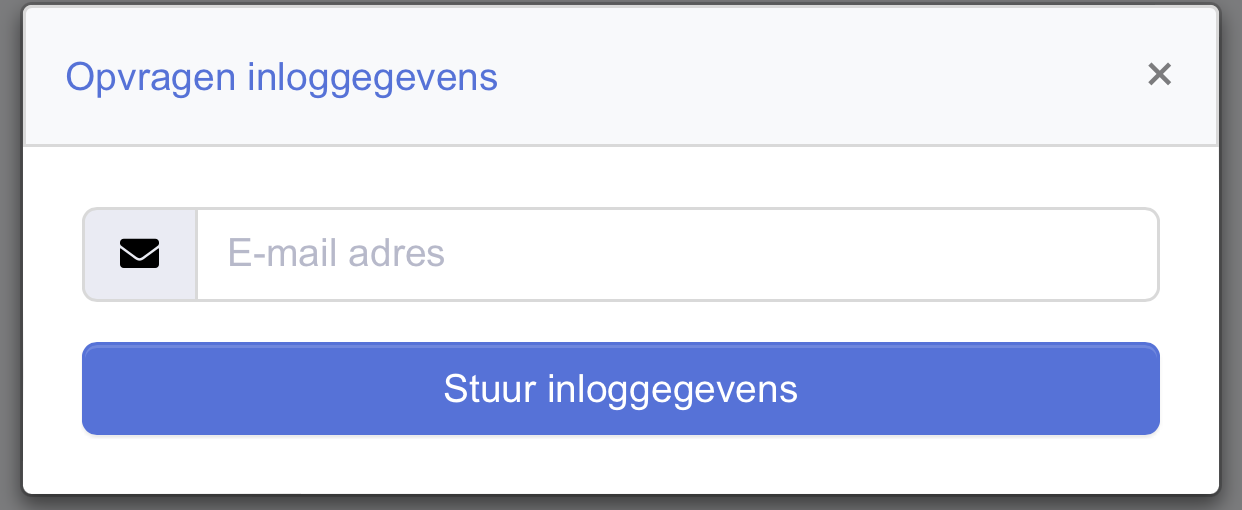1242x510 pixels.
Task: Click the blue dialog title label
Action: tap(281, 77)
